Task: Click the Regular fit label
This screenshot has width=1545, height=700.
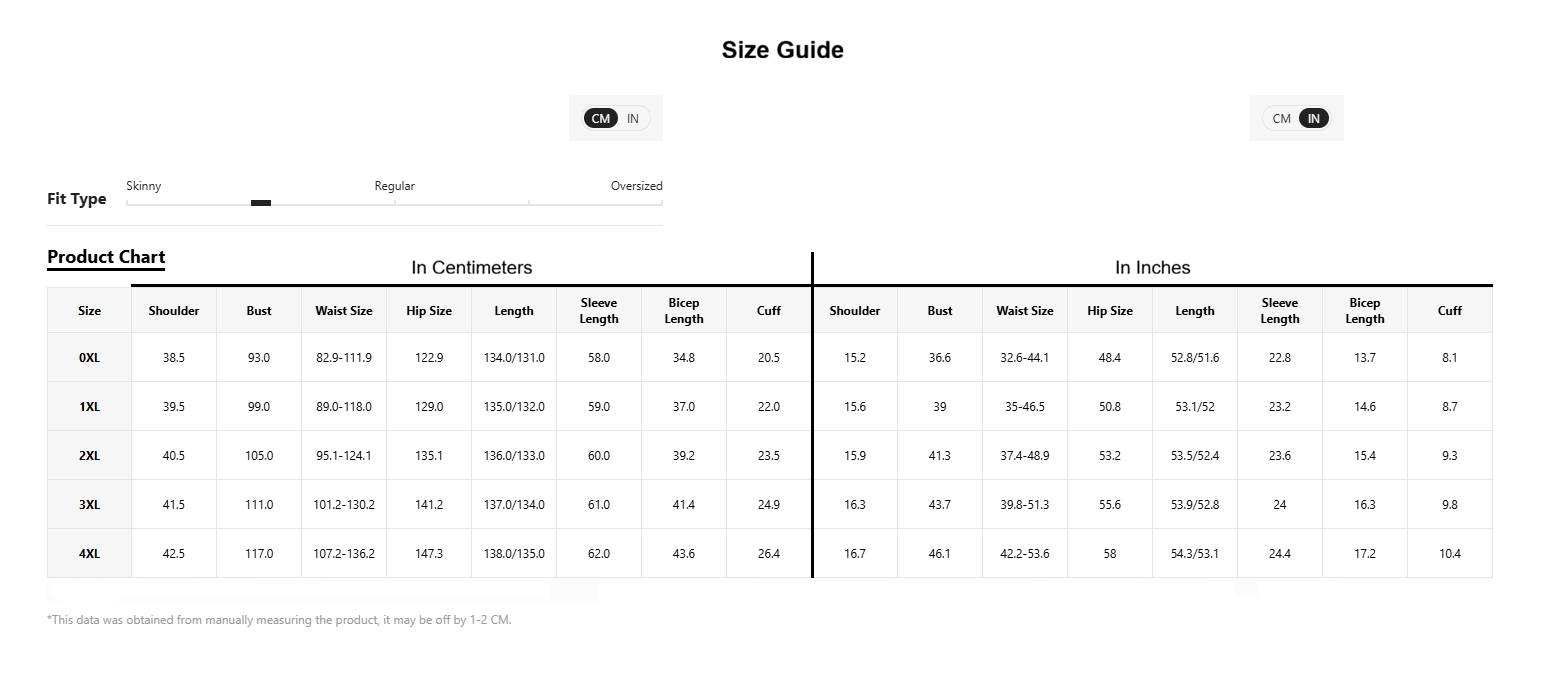Action: [394, 186]
